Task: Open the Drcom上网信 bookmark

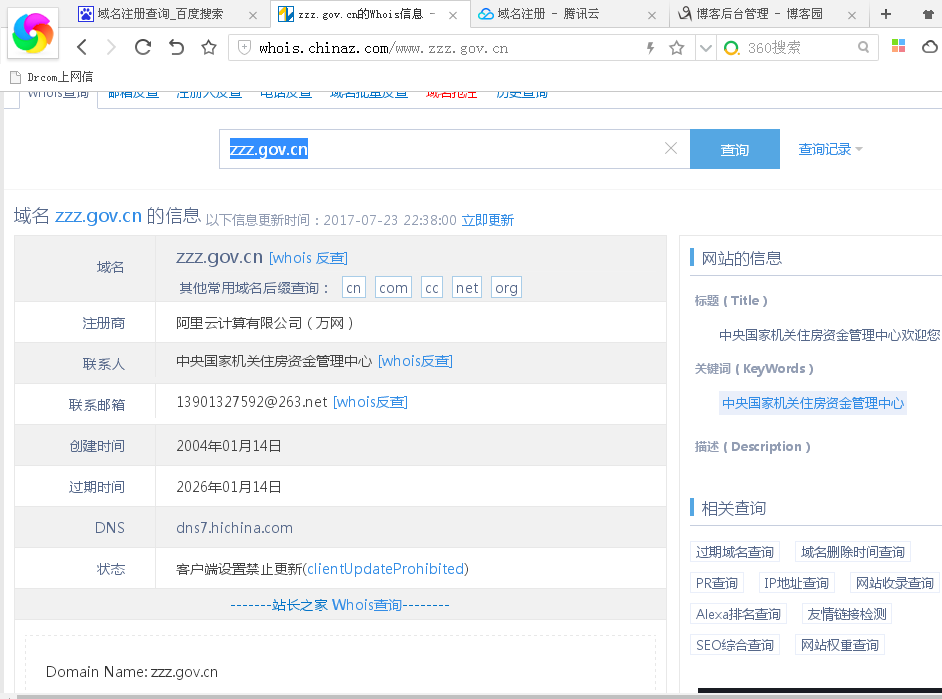Action: click(x=52, y=77)
